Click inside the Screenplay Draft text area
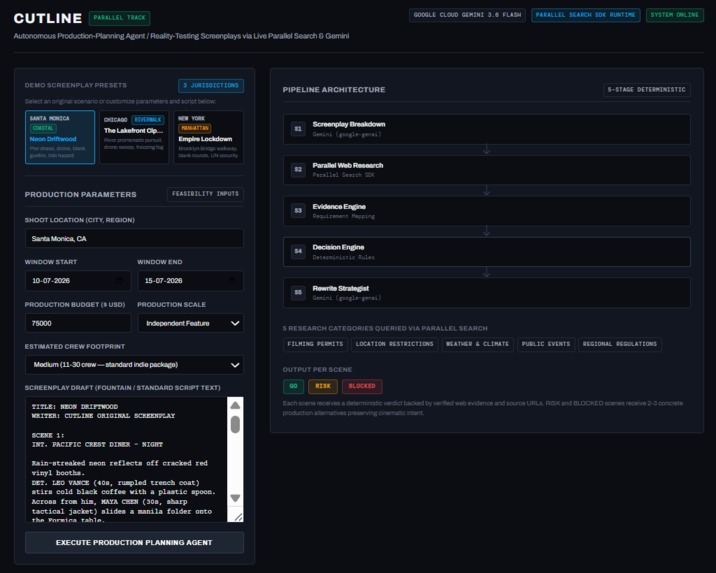 pyautogui.click(x=126, y=459)
